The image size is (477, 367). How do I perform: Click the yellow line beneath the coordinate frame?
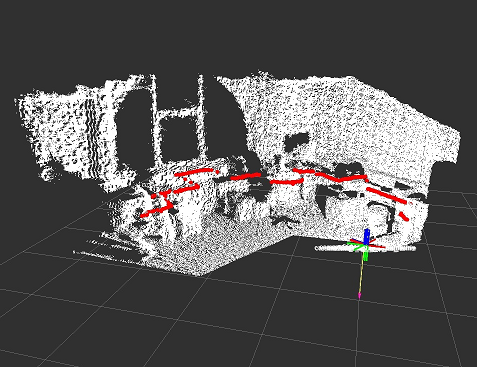[x=362, y=272]
